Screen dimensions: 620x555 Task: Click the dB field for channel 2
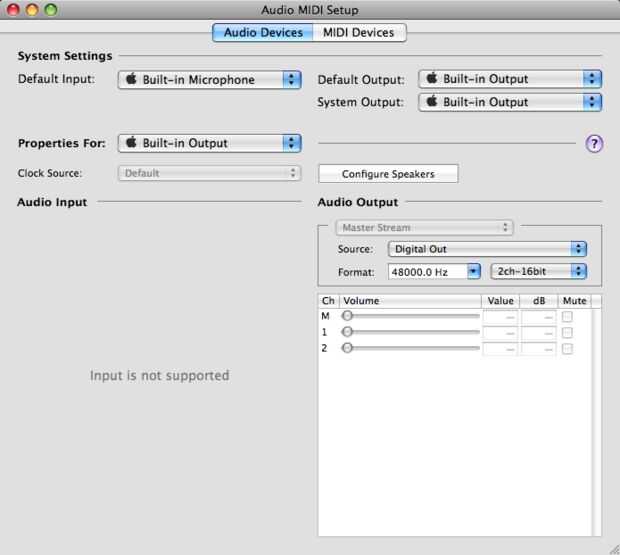(x=538, y=349)
